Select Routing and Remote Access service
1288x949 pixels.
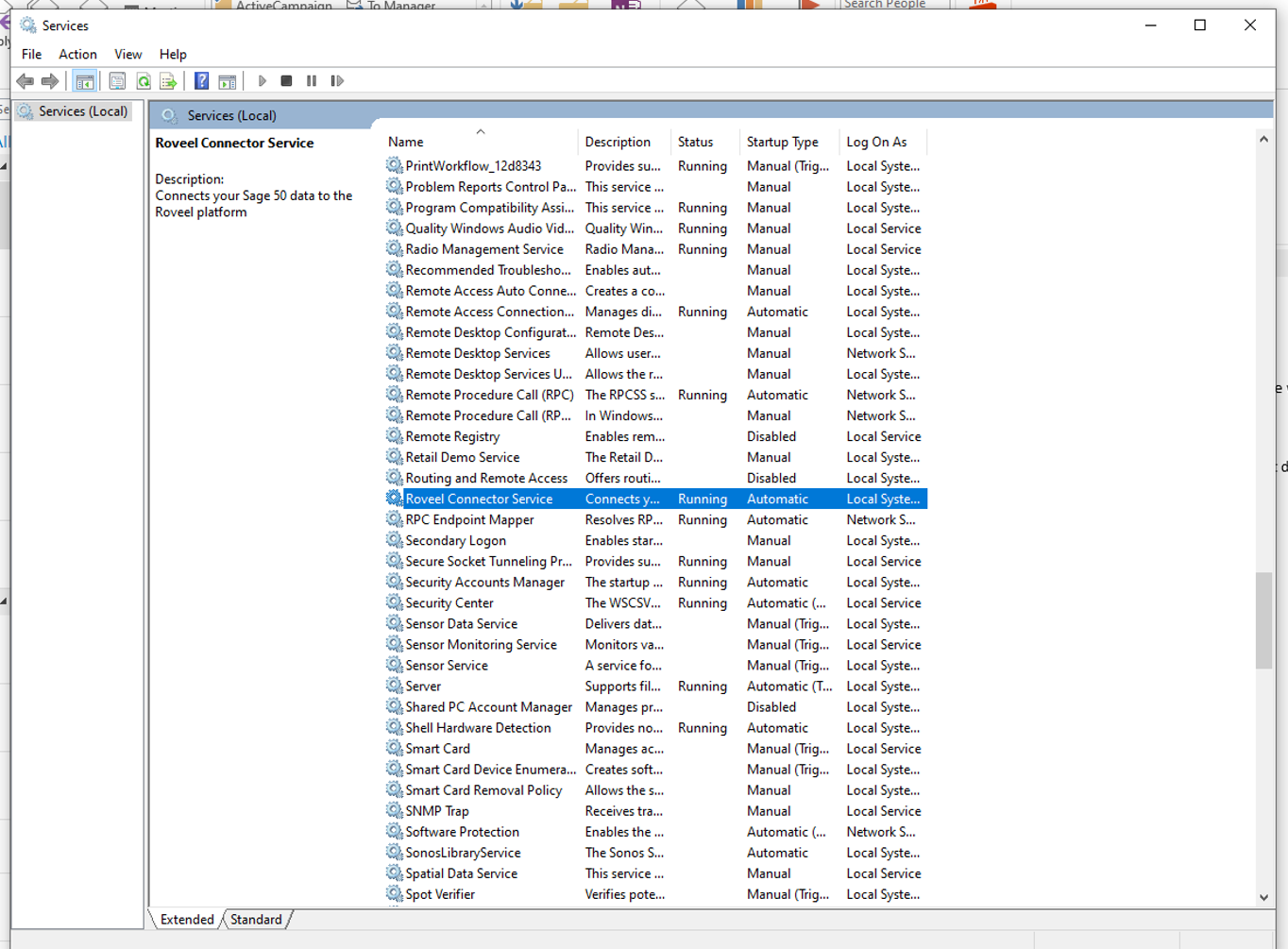click(x=656, y=478)
